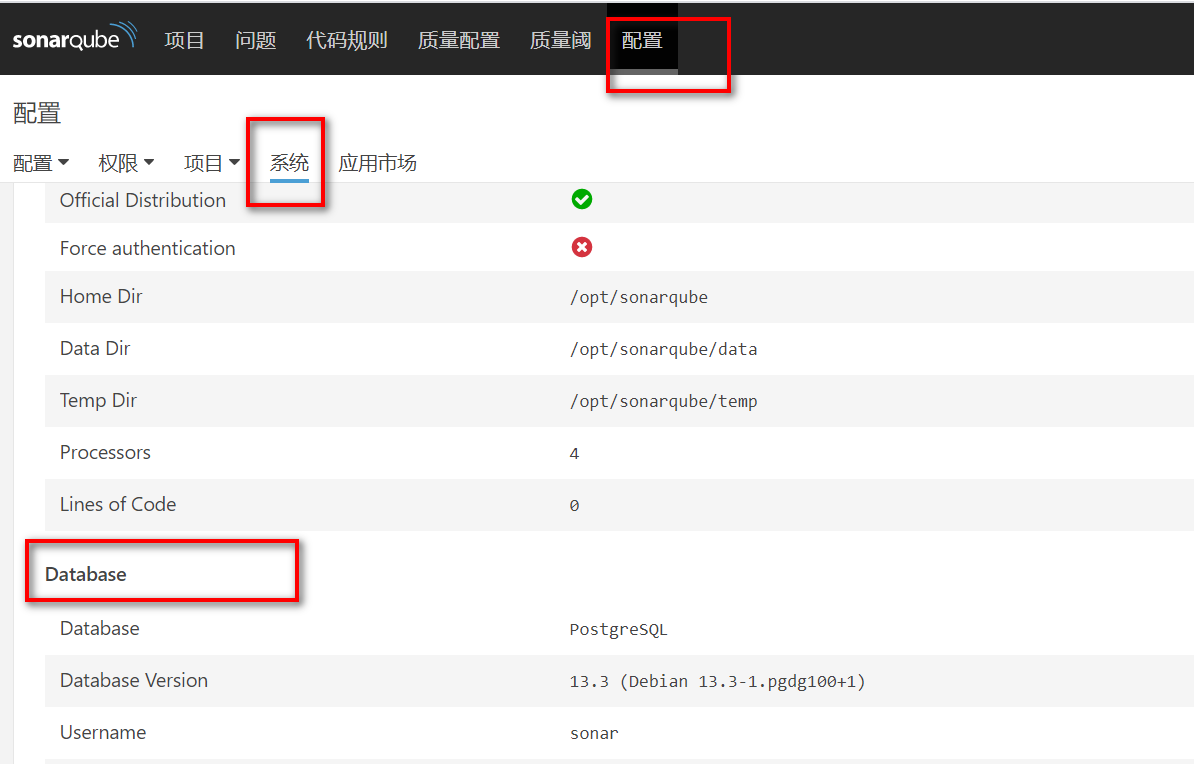Click the Temp Dir value /opt/sonarqube/temp
This screenshot has height=764, width=1194.
point(663,401)
